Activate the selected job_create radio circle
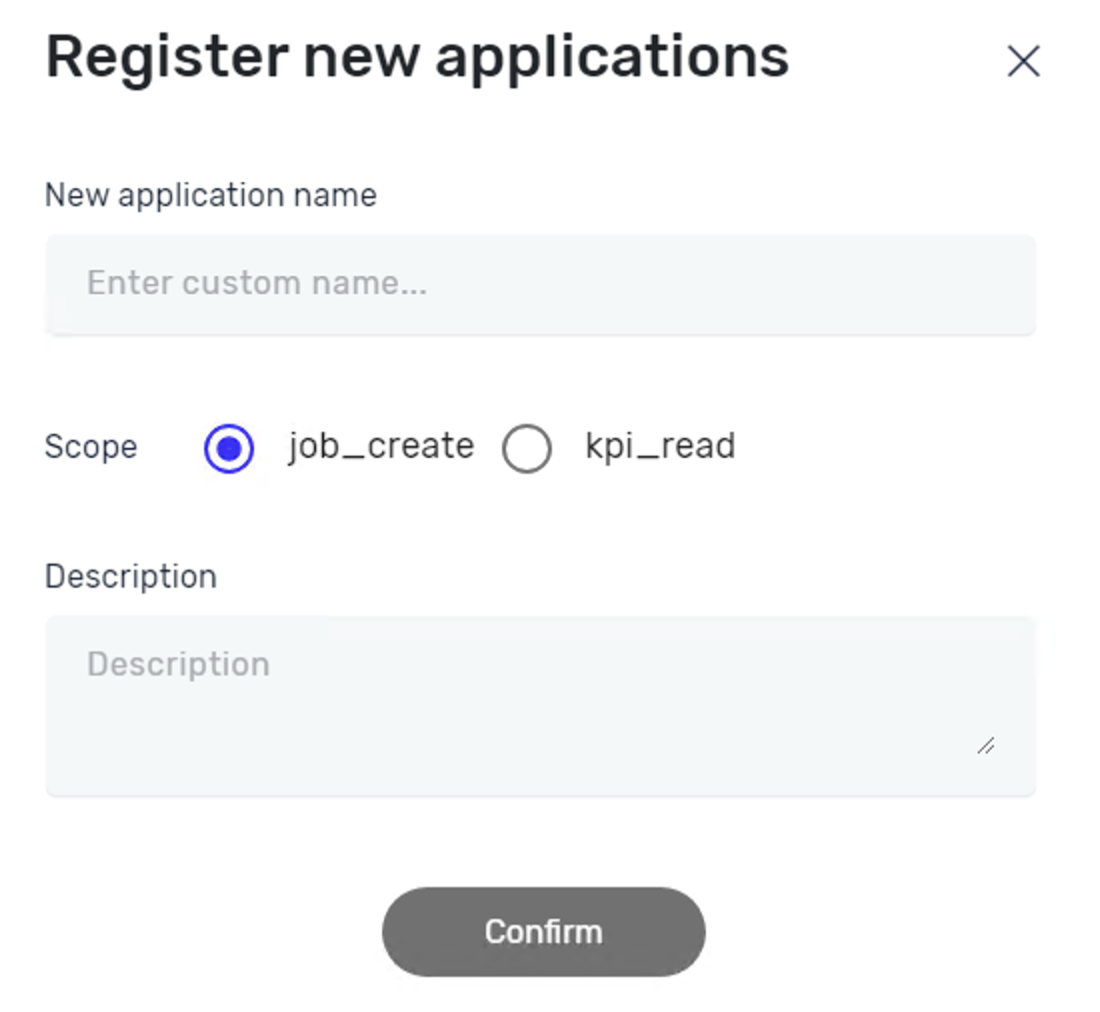1100x1012 pixels. [x=229, y=448]
